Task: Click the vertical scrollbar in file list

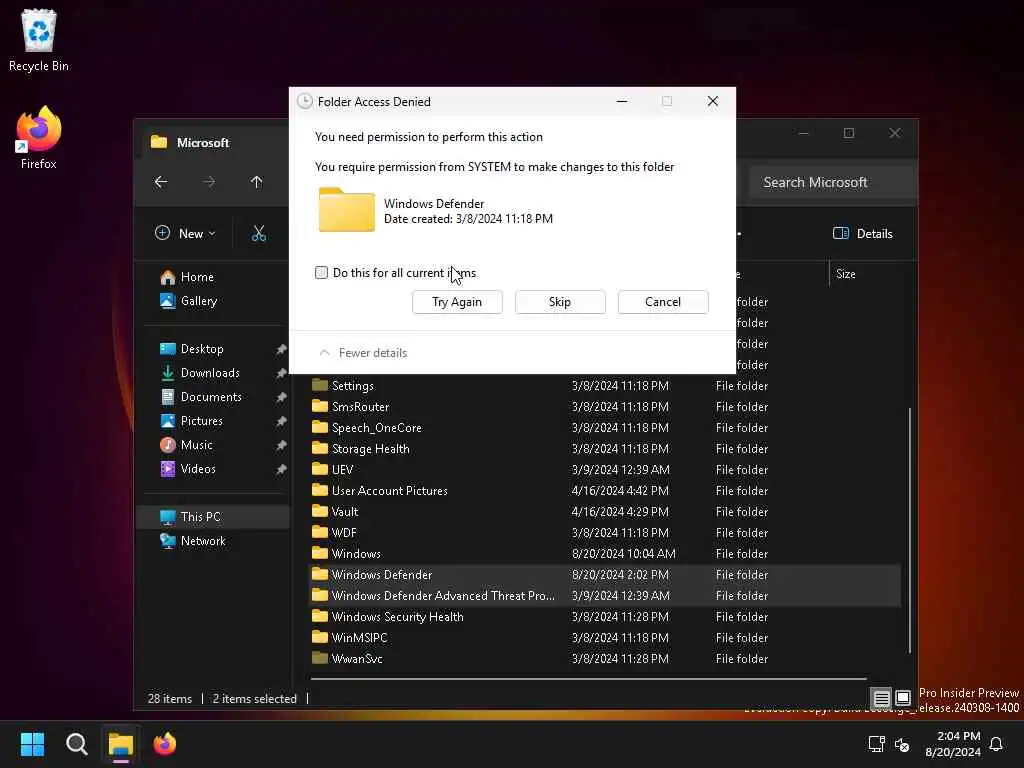Action: click(909, 530)
